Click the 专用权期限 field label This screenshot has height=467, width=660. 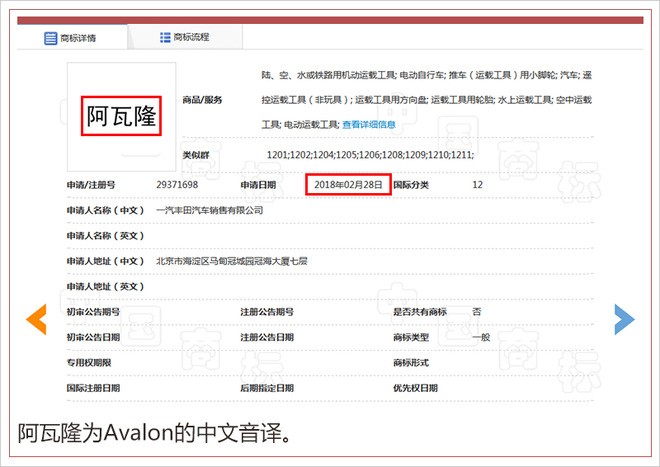(x=88, y=362)
